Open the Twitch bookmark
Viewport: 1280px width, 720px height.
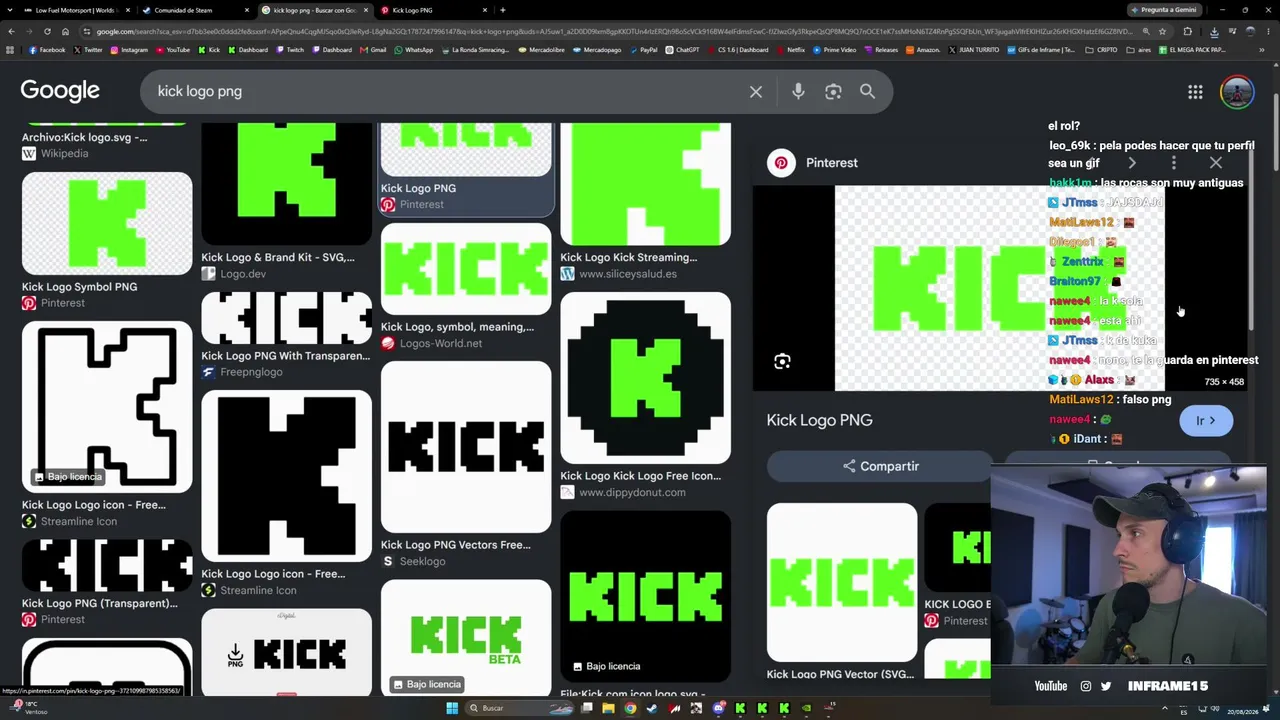(x=289, y=50)
